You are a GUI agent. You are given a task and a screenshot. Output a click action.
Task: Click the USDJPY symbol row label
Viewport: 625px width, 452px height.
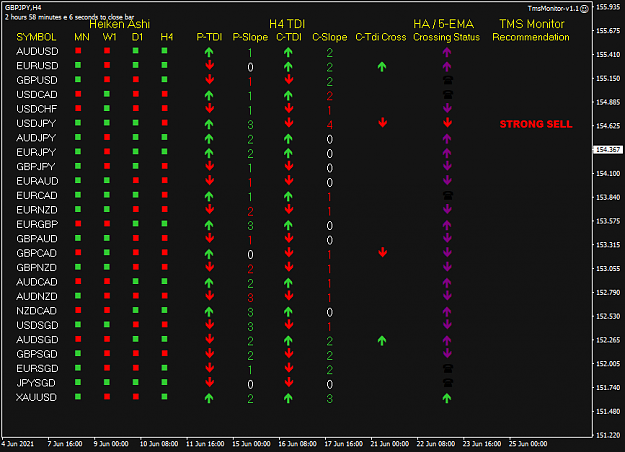pos(36,123)
